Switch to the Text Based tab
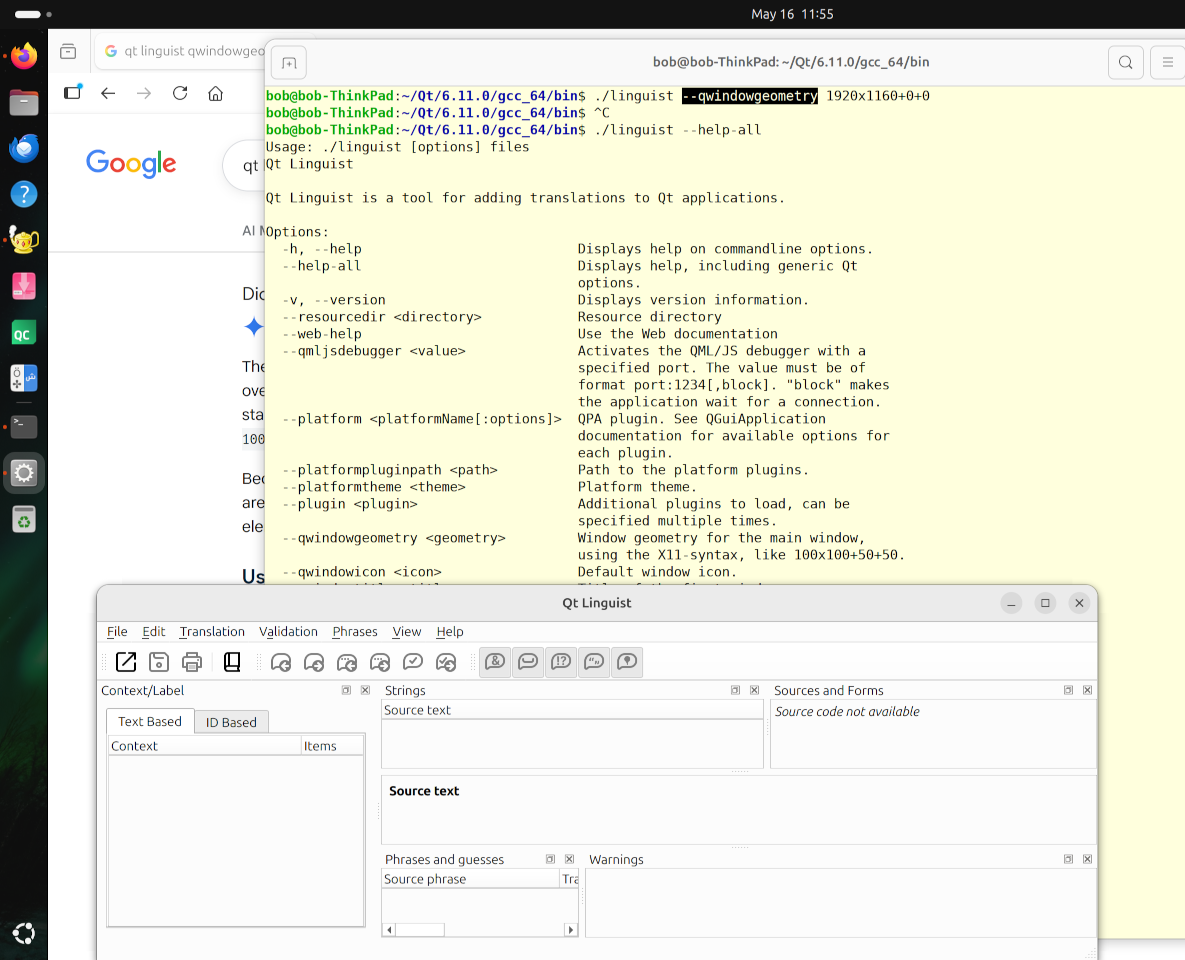This screenshot has height=960, width=1185. pyautogui.click(x=150, y=722)
